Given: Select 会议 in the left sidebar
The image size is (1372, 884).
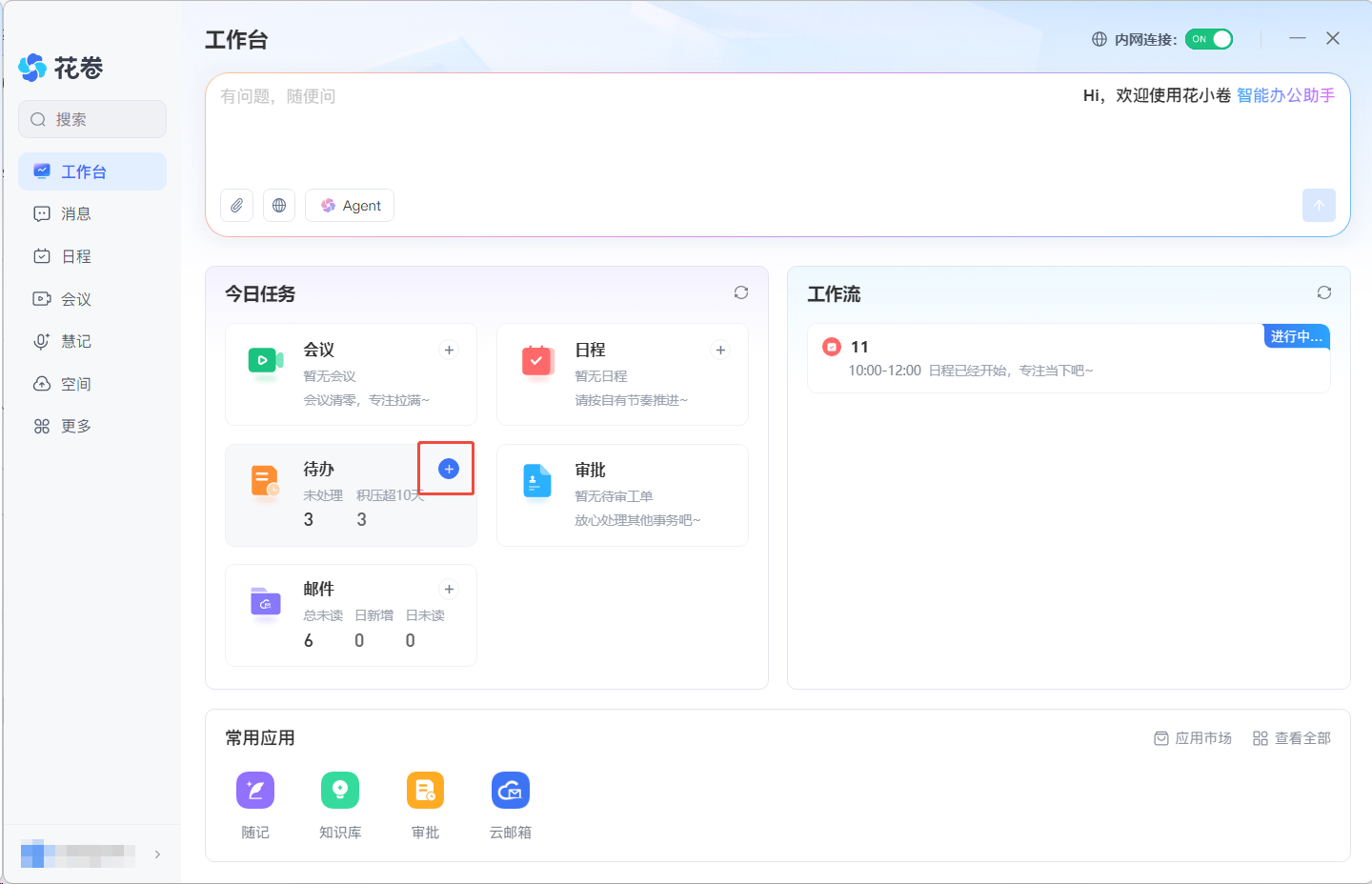Looking at the screenshot, I should click(x=92, y=299).
